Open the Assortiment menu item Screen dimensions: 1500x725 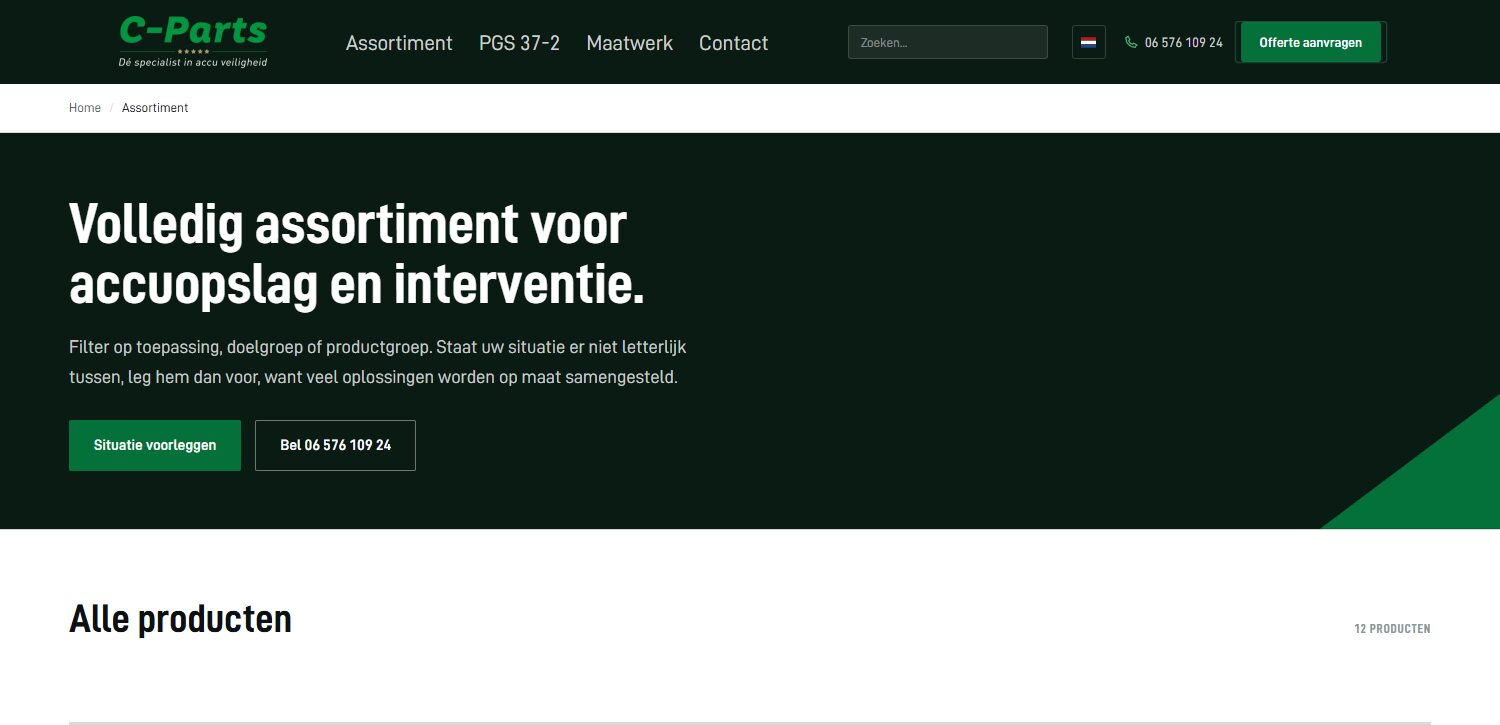pos(399,43)
